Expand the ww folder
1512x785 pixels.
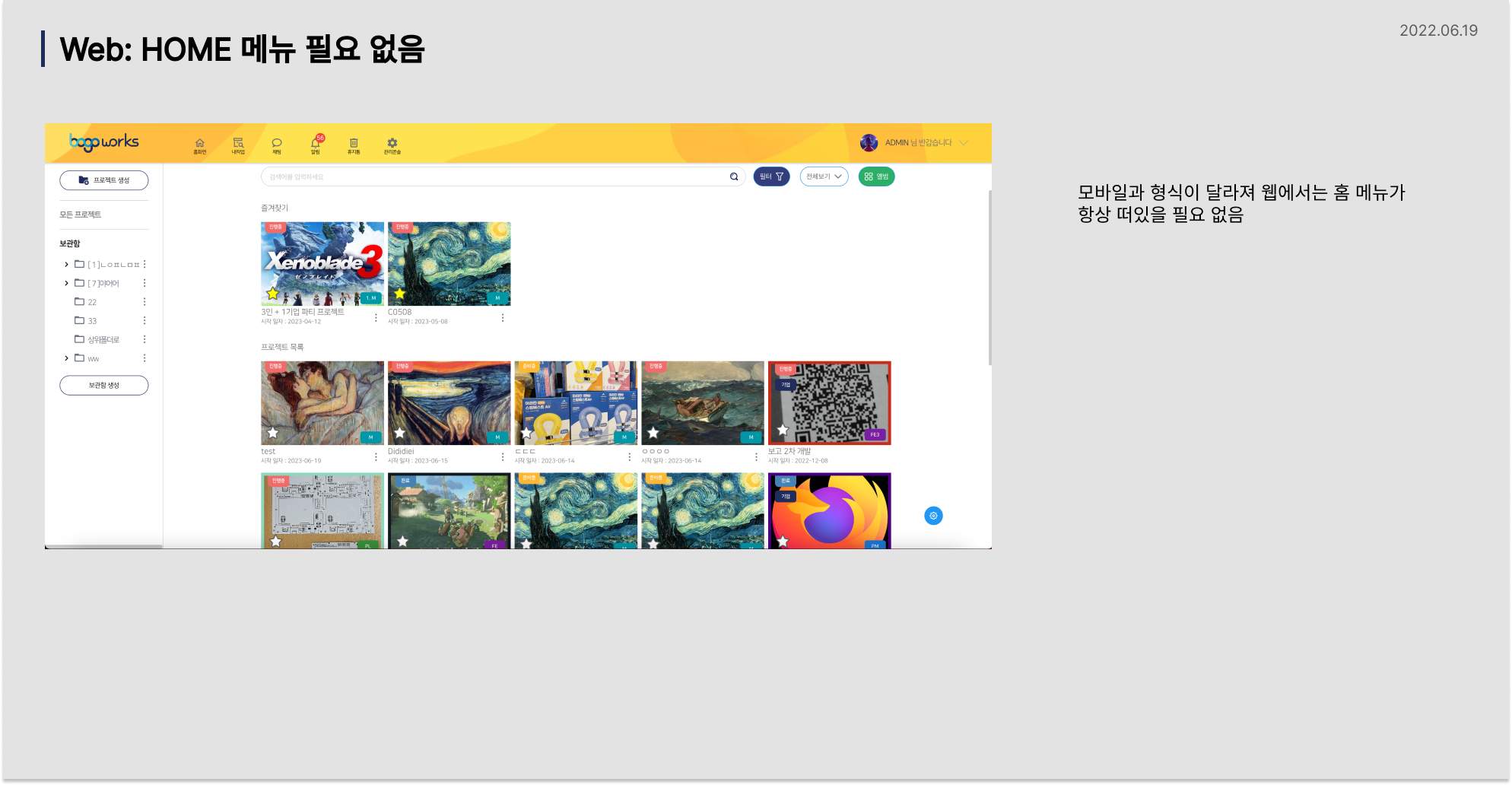(x=66, y=358)
